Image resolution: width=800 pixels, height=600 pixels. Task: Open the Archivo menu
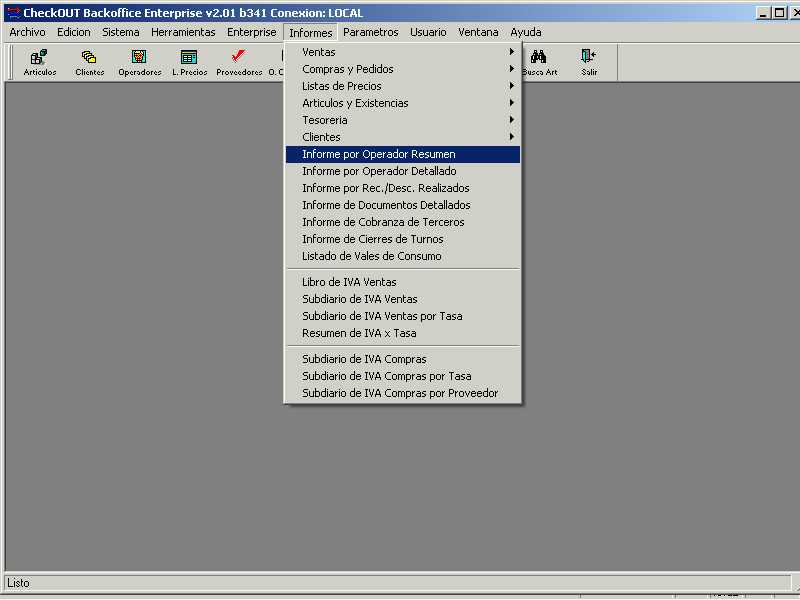[x=28, y=32]
